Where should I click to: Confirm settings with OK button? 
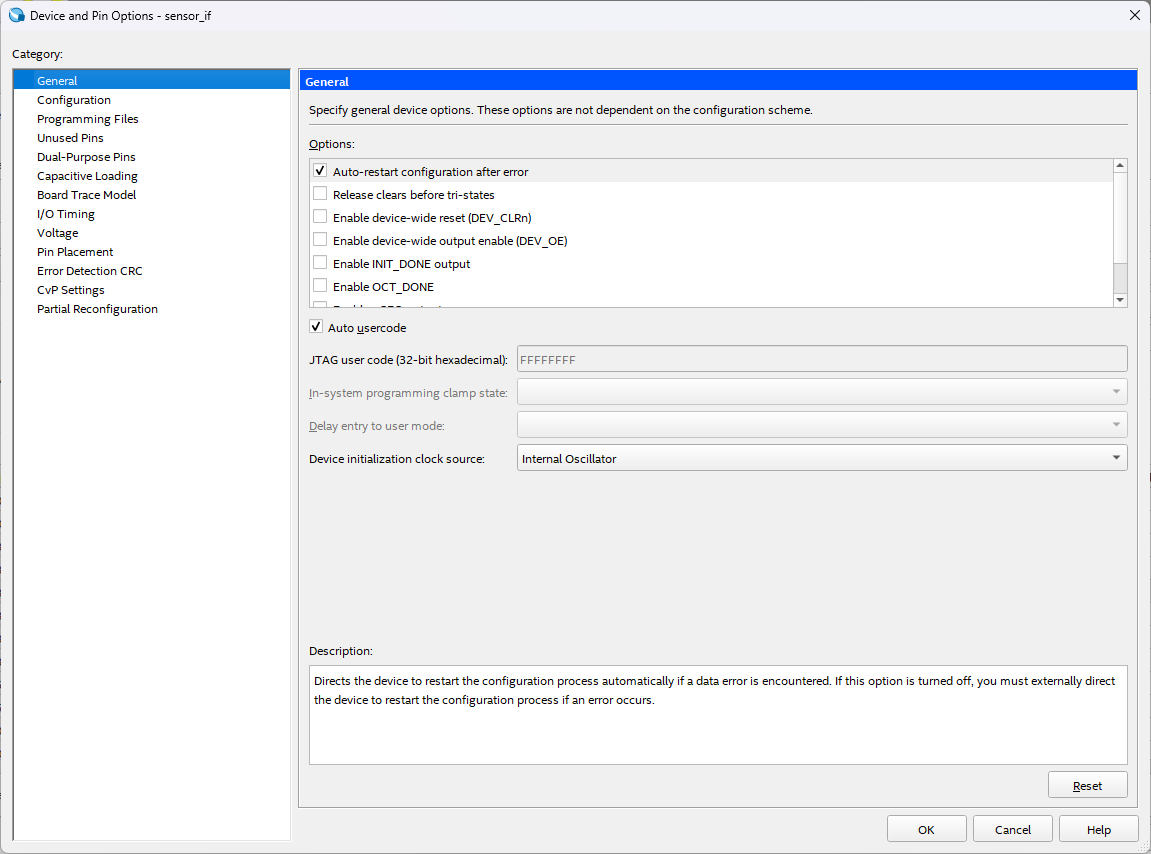(x=926, y=830)
